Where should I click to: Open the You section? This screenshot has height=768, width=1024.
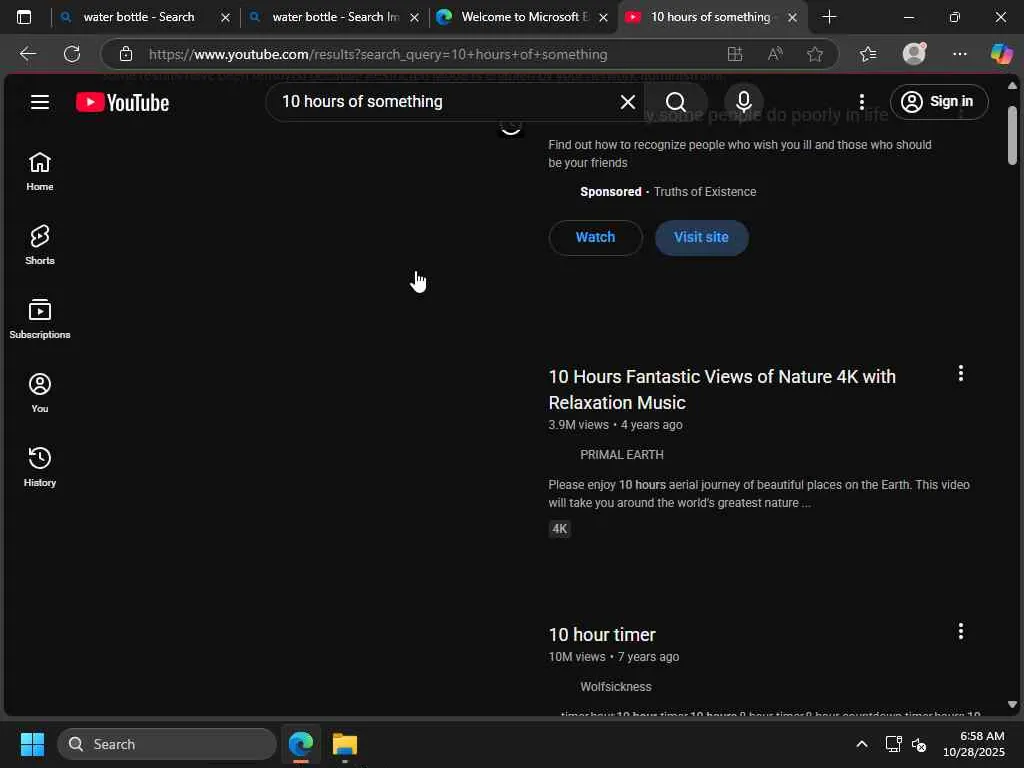(40, 393)
